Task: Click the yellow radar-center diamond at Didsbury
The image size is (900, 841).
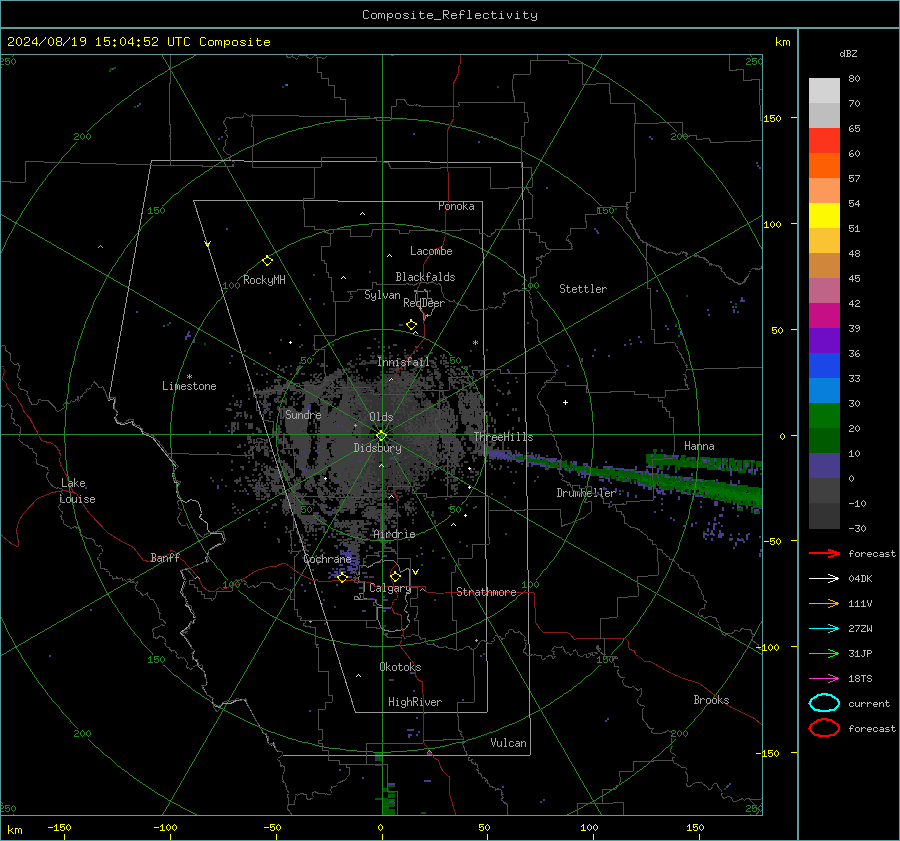Action: coord(381,436)
